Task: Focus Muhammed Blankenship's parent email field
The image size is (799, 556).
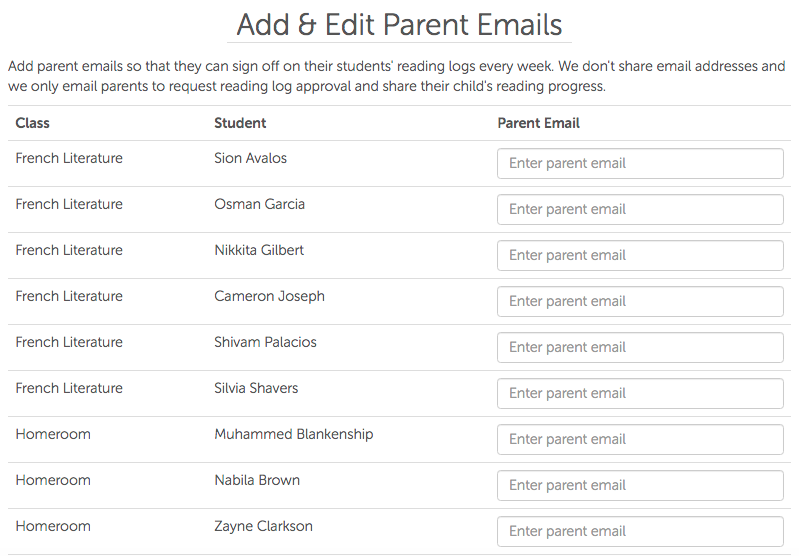Action: point(640,439)
